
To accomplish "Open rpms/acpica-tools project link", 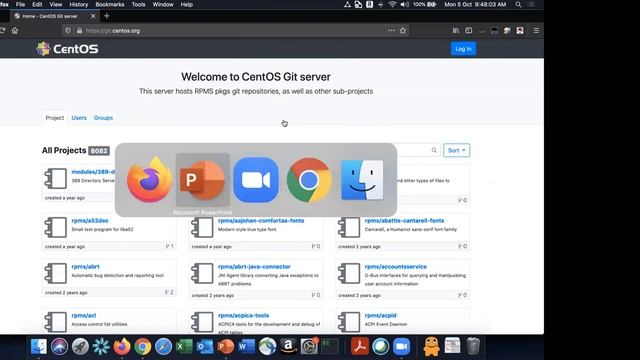I will point(243,316).
